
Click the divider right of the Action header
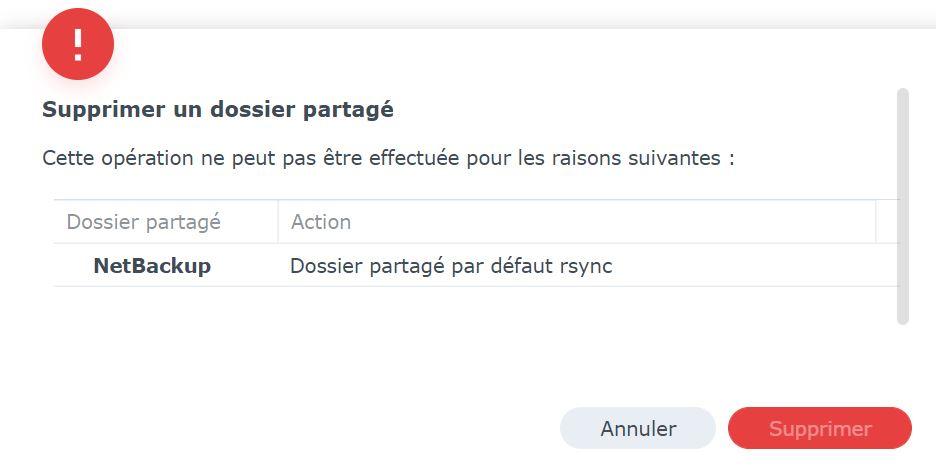(876, 222)
